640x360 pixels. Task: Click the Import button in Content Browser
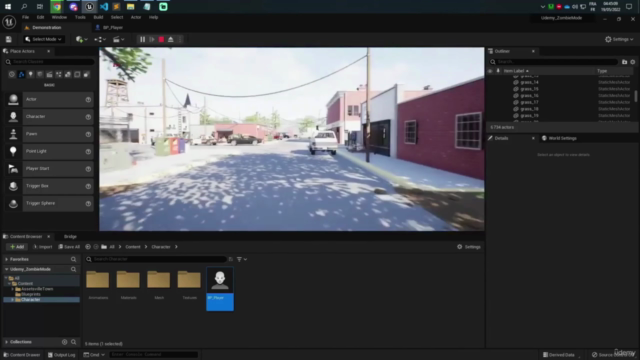42,247
